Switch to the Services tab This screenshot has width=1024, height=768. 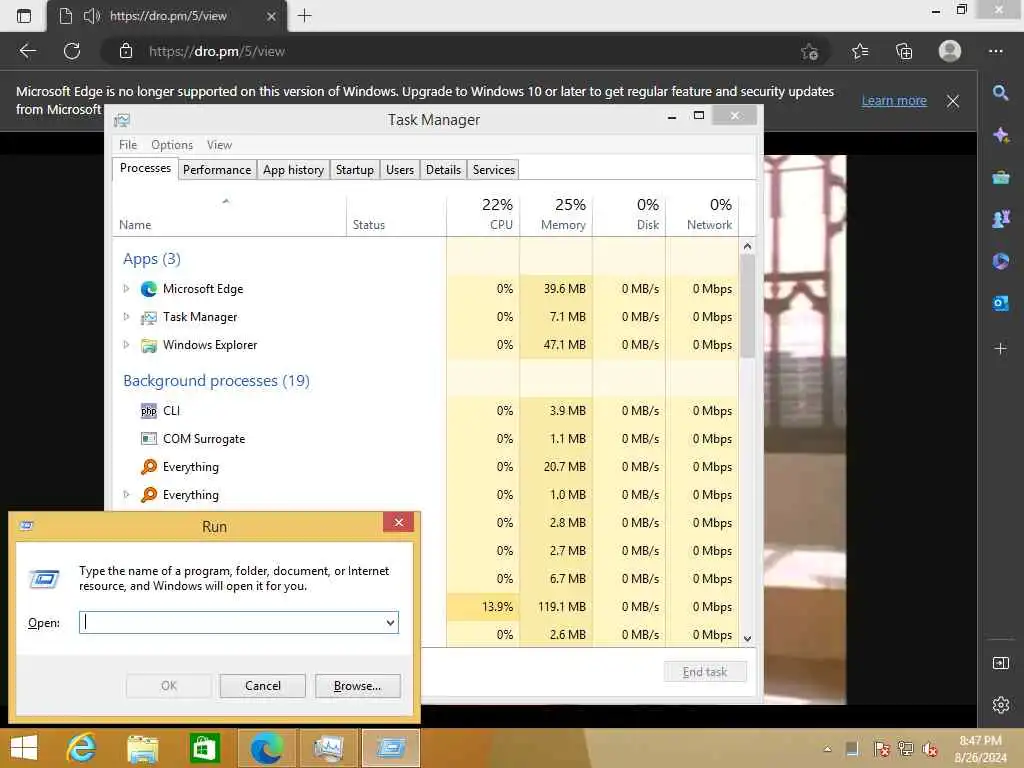(x=494, y=170)
